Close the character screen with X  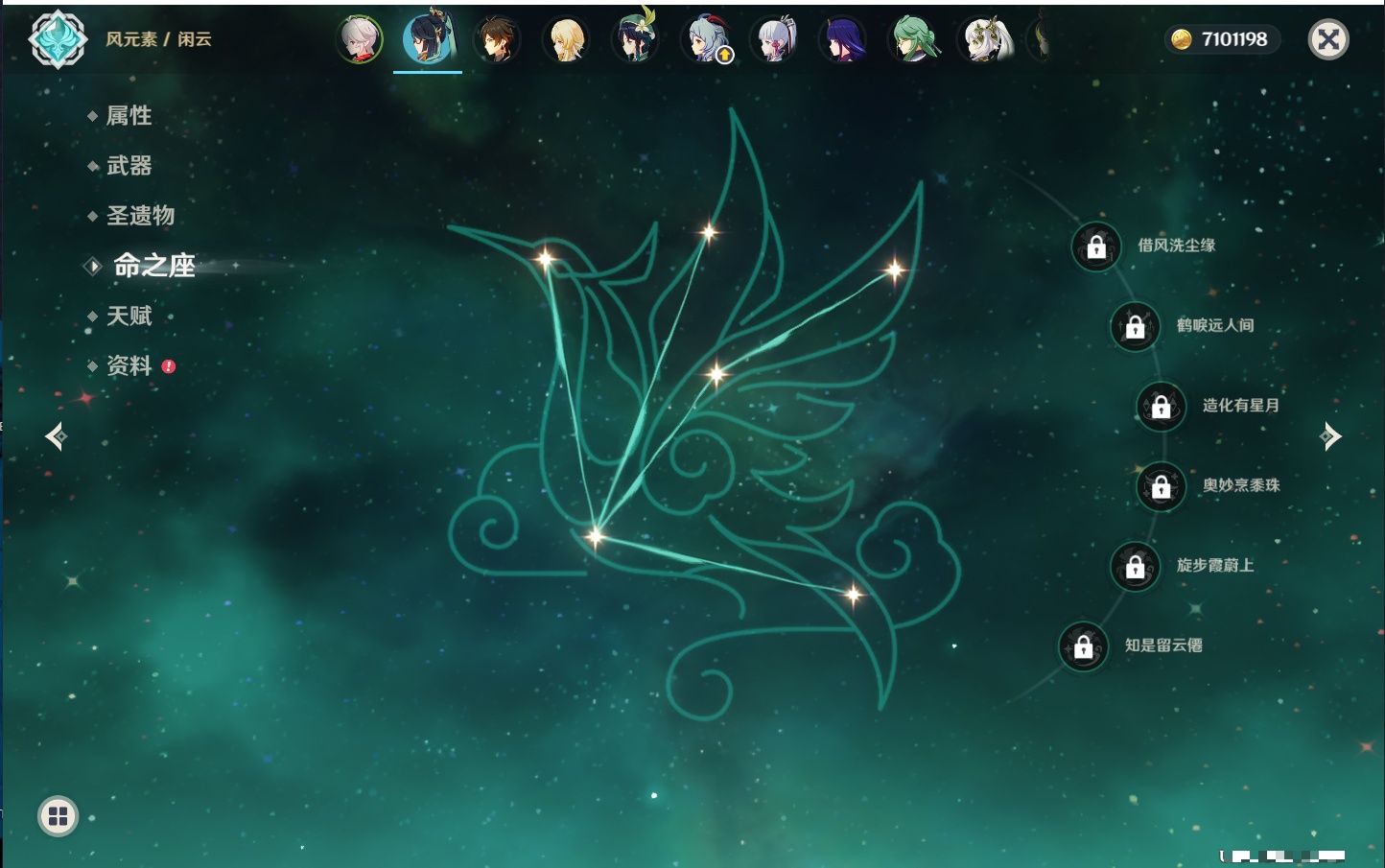[x=1328, y=39]
